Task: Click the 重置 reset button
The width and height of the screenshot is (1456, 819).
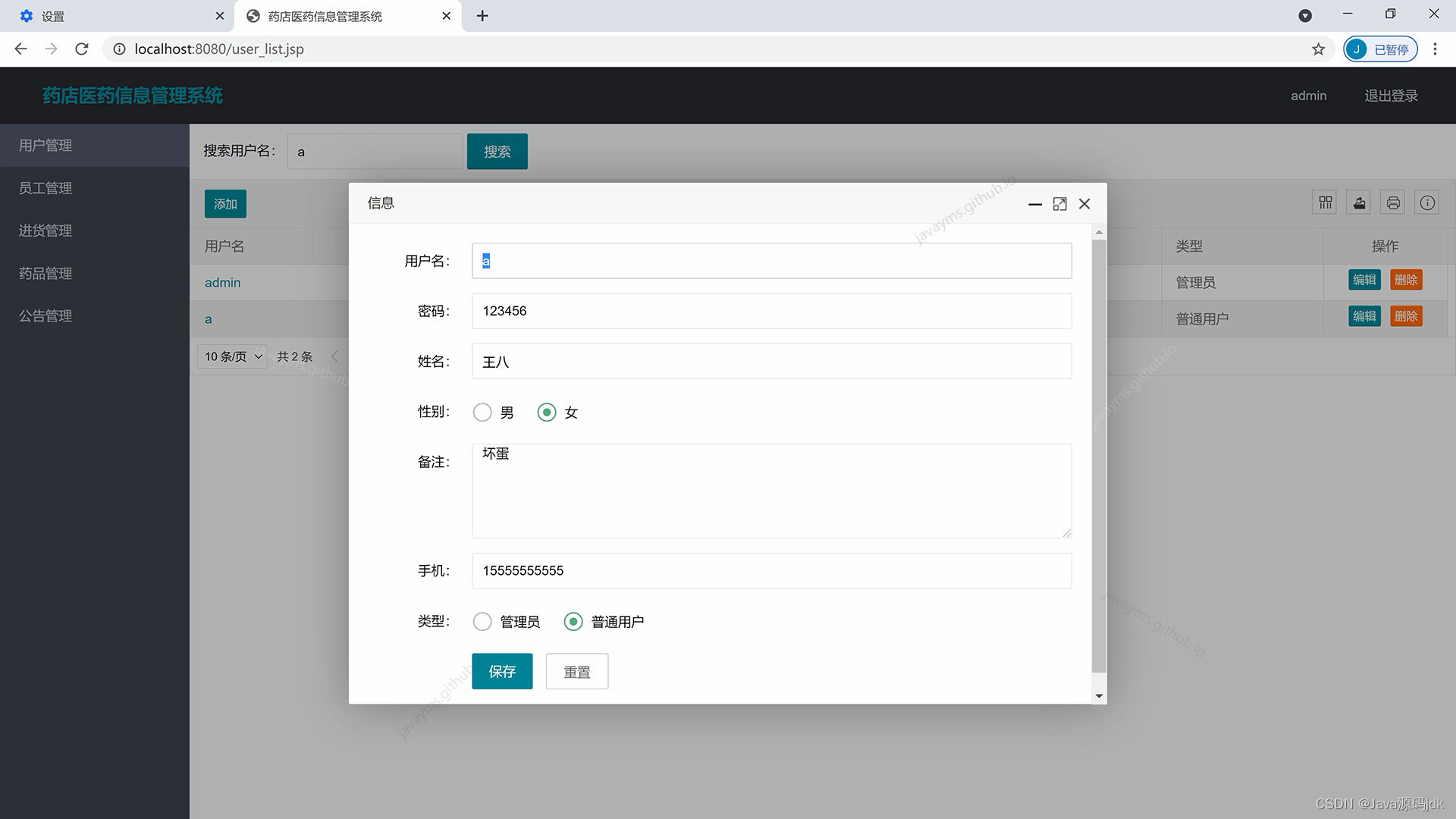Action: pyautogui.click(x=576, y=671)
